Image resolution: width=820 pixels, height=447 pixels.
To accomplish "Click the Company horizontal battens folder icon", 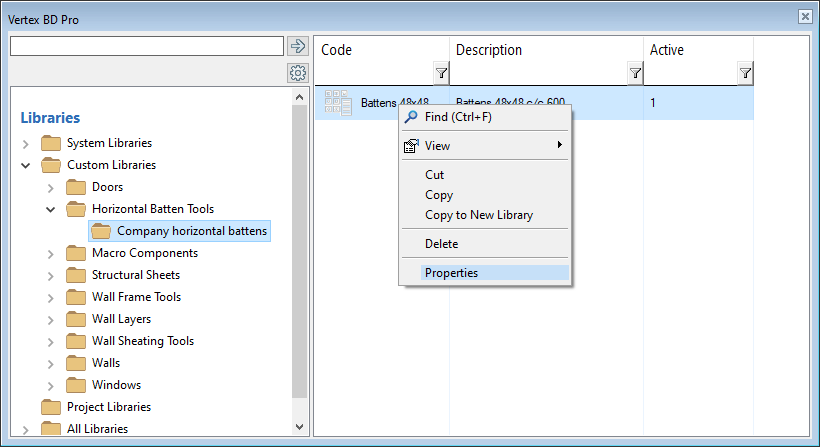I will (x=101, y=231).
